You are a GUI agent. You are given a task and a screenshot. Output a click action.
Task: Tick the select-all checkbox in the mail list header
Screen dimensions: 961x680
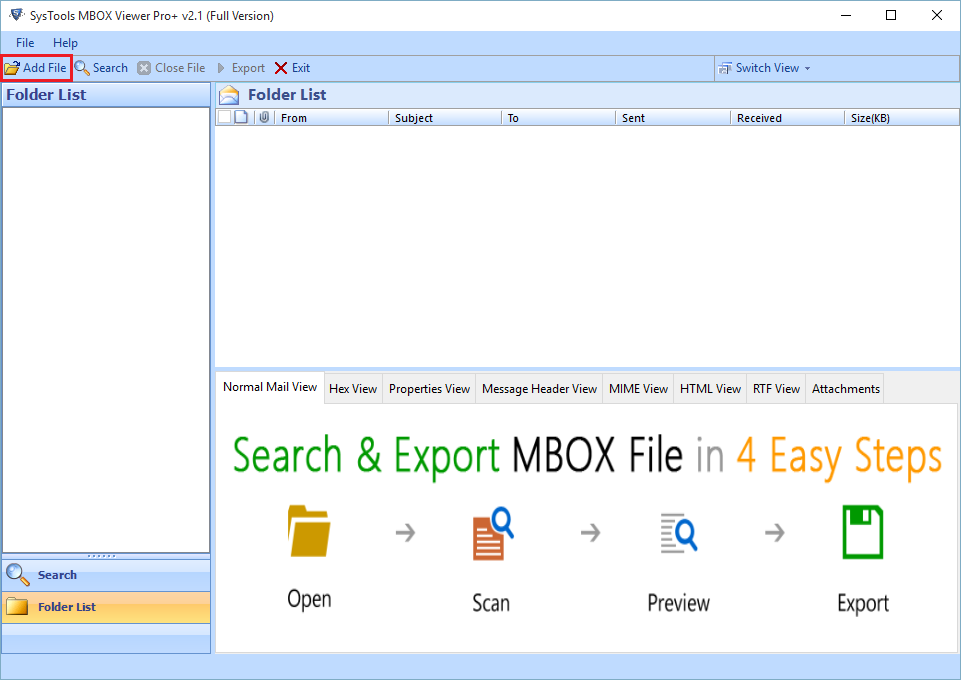pyautogui.click(x=225, y=117)
